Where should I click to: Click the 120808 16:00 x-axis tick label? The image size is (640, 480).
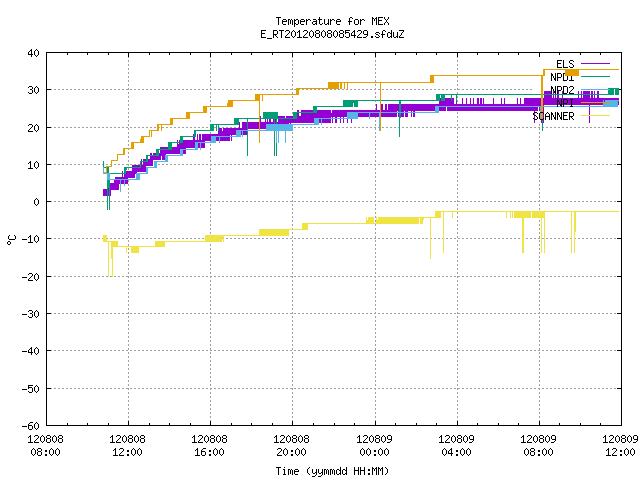tap(209, 446)
